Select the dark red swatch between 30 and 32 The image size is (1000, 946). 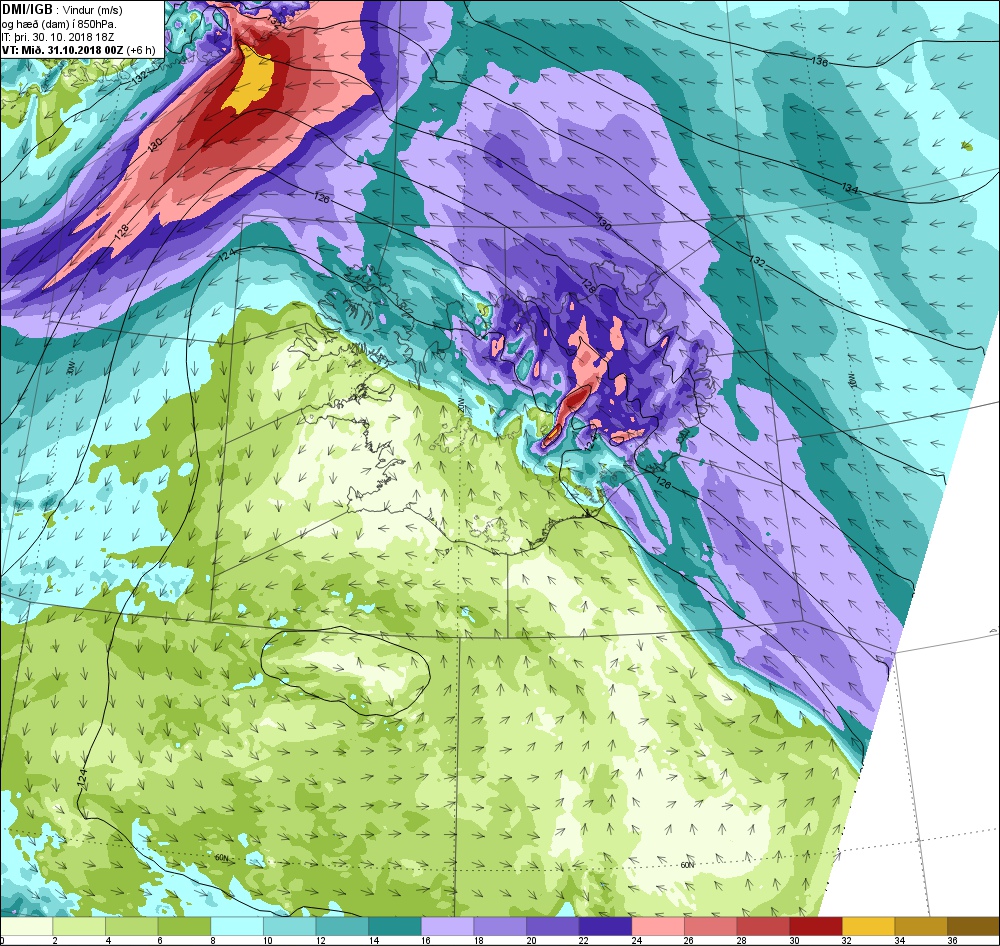click(816, 926)
